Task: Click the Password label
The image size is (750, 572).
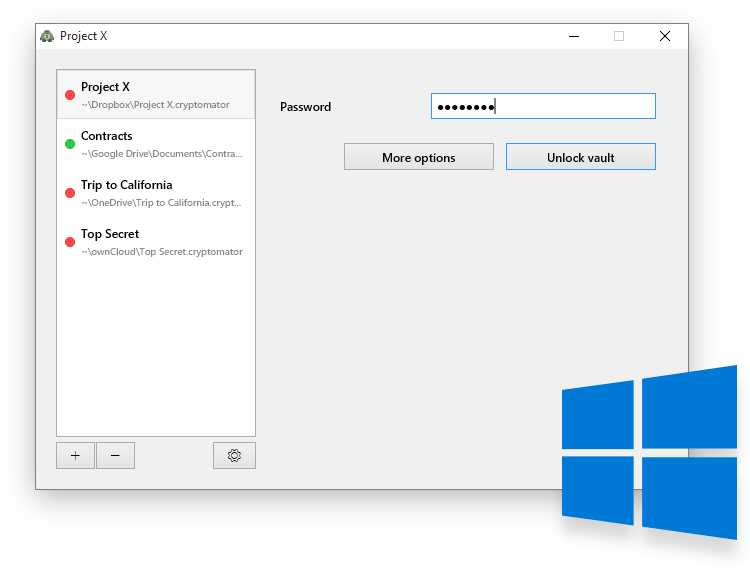Action: (306, 107)
